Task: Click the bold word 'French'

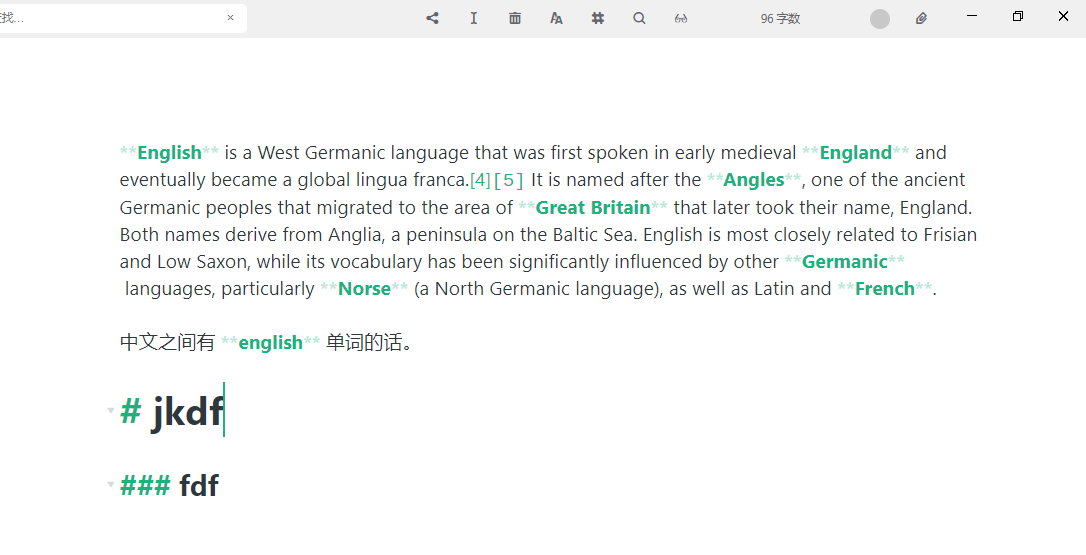Action: point(884,289)
